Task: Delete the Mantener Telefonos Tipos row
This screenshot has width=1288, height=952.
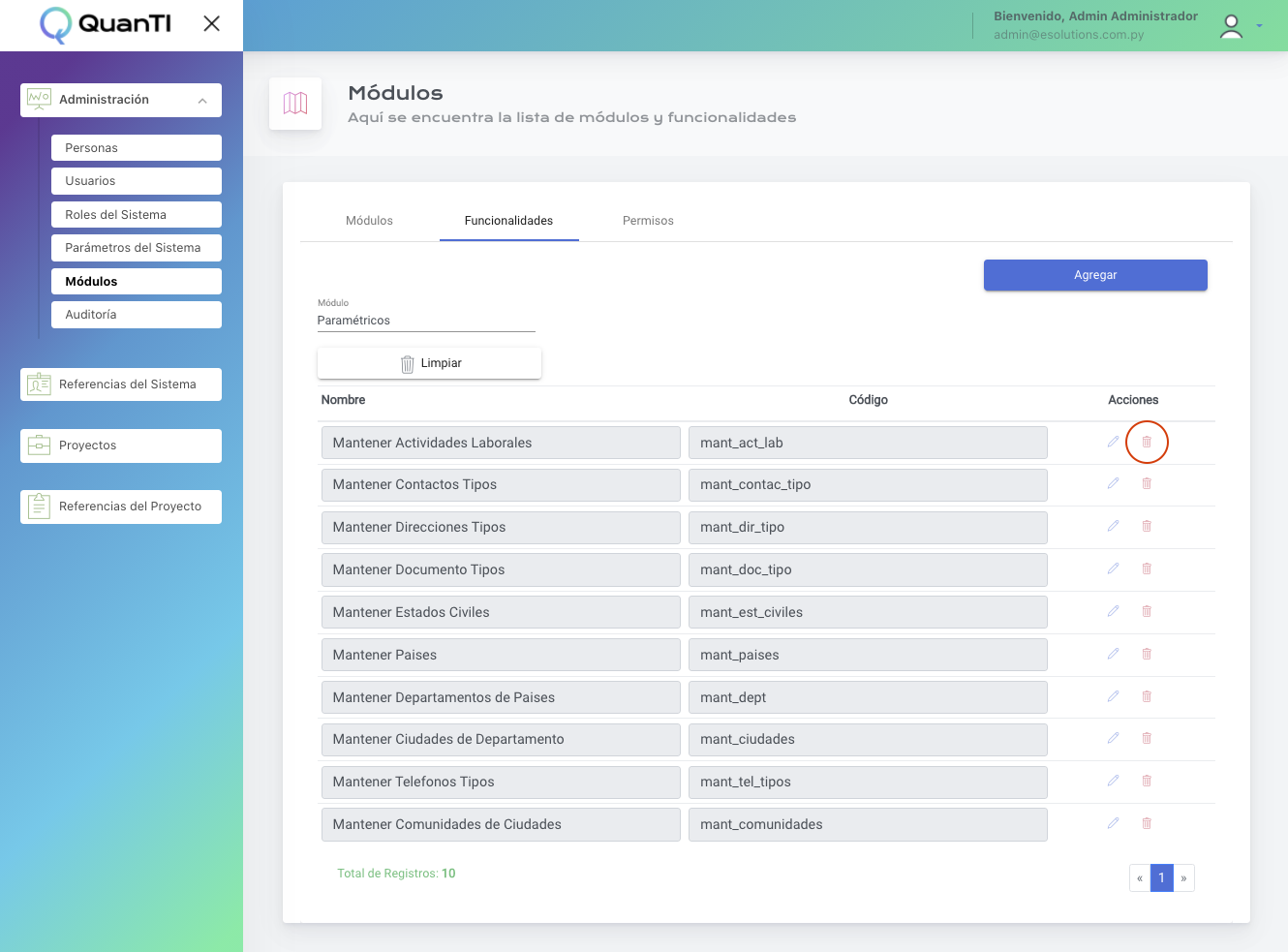Action: [1147, 781]
